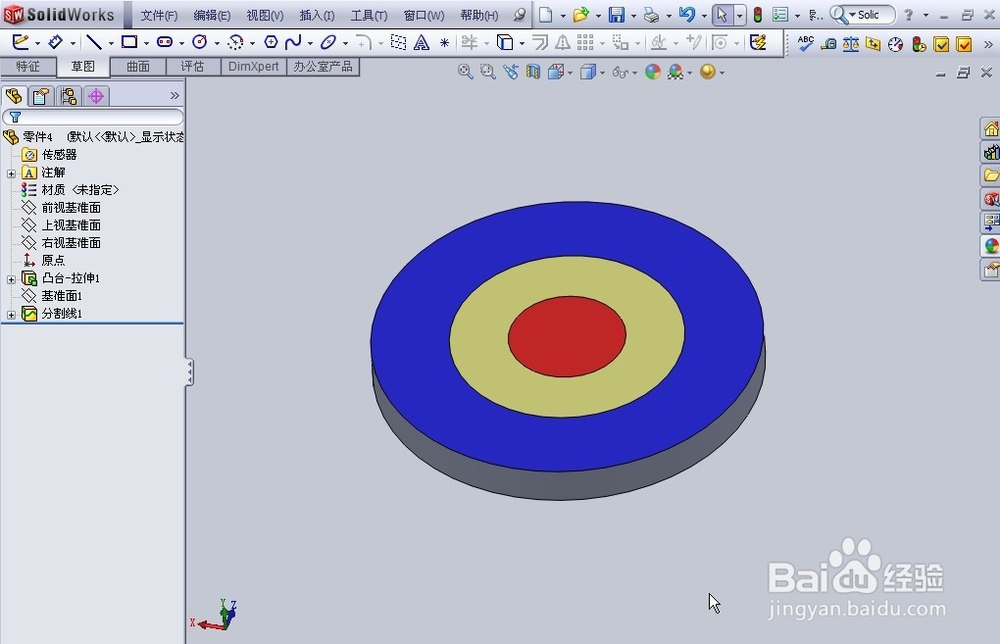This screenshot has height=644, width=1000.
Task: Click the Rapid Sketch icon
Action: click(758, 43)
